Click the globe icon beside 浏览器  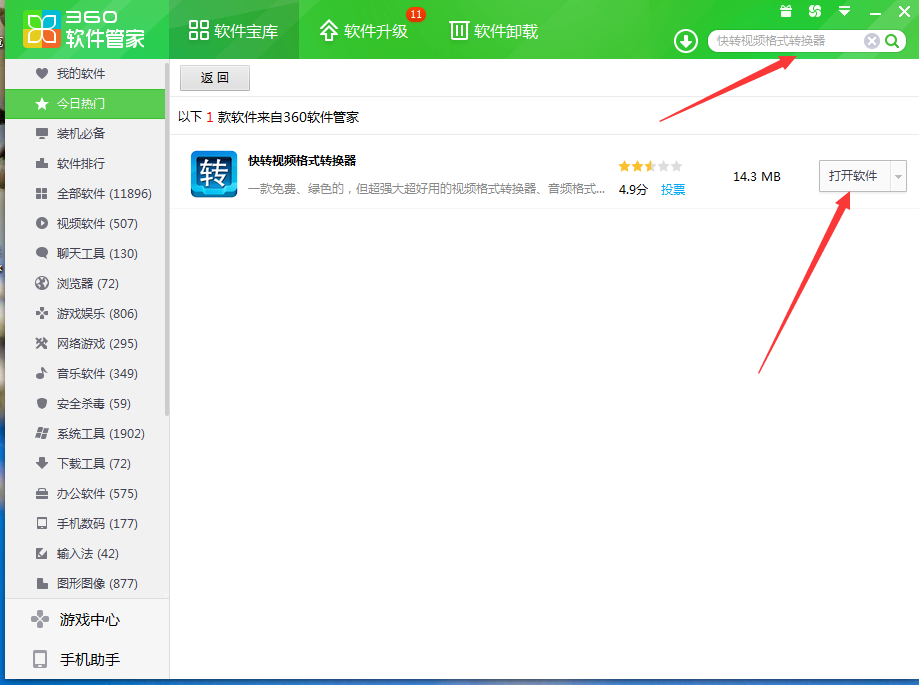coord(42,284)
